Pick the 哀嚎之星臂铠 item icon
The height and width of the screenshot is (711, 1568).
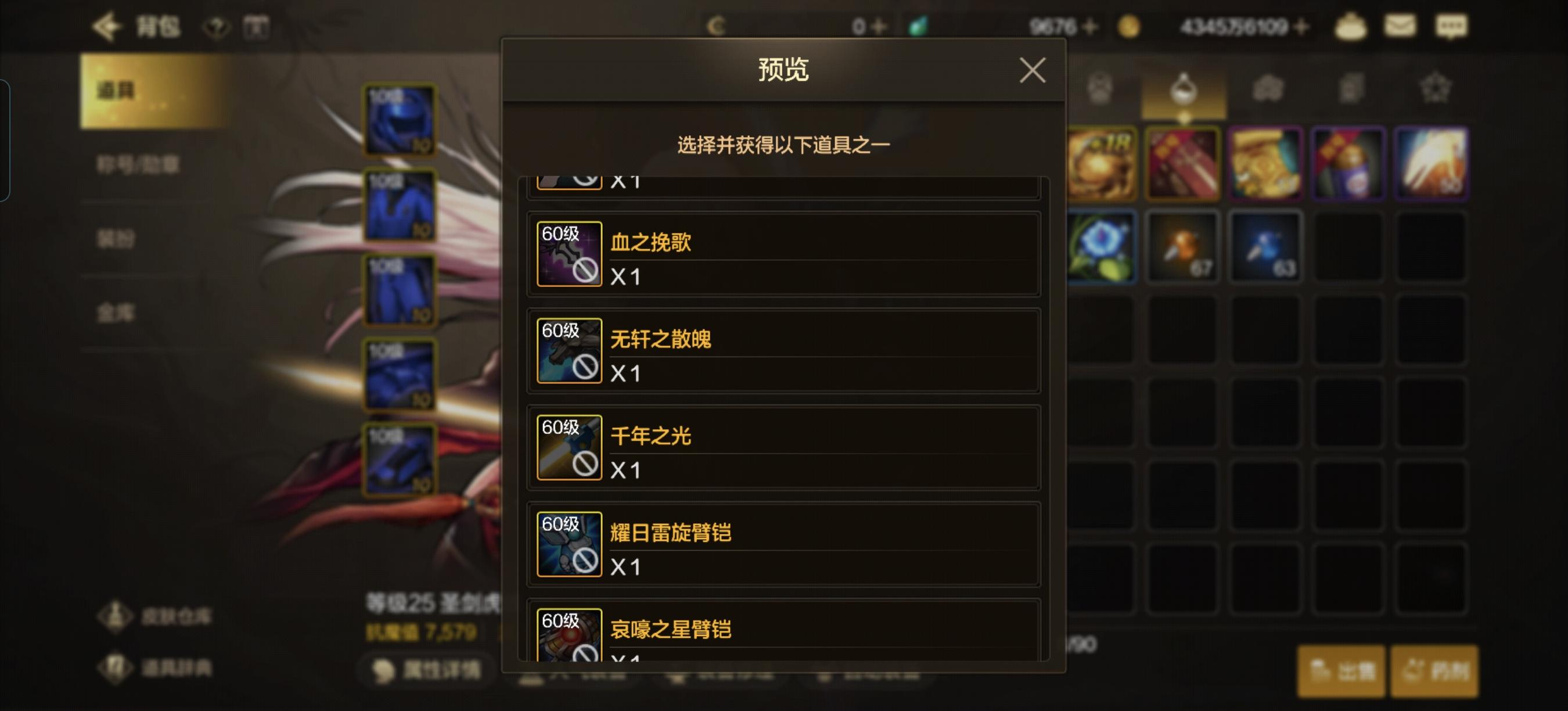(x=569, y=635)
